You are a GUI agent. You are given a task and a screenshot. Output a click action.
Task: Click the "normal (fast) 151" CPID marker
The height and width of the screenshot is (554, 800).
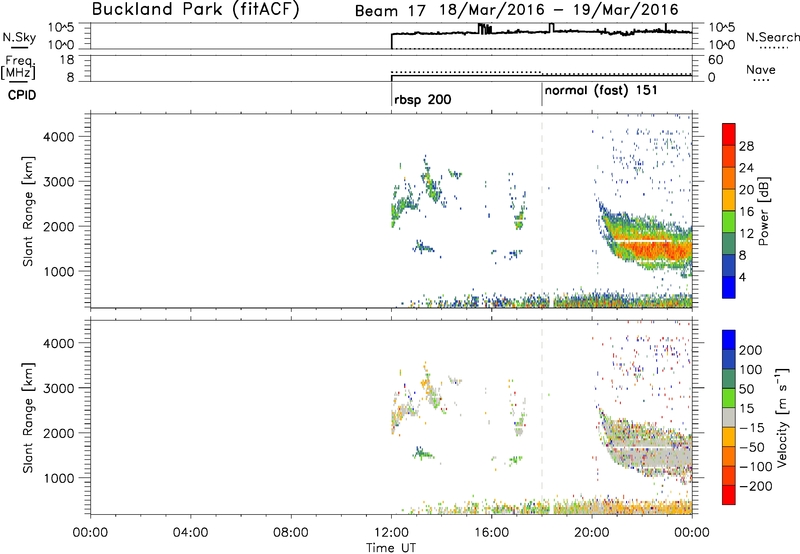[x=601, y=91]
